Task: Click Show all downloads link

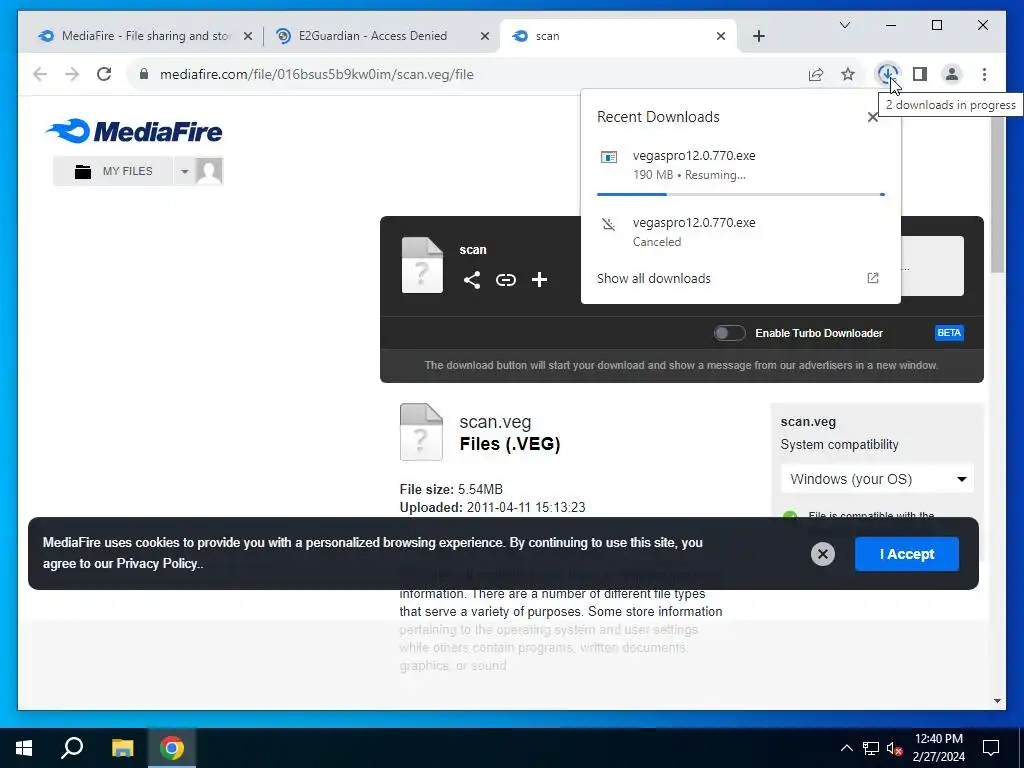Action: tap(653, 278)
